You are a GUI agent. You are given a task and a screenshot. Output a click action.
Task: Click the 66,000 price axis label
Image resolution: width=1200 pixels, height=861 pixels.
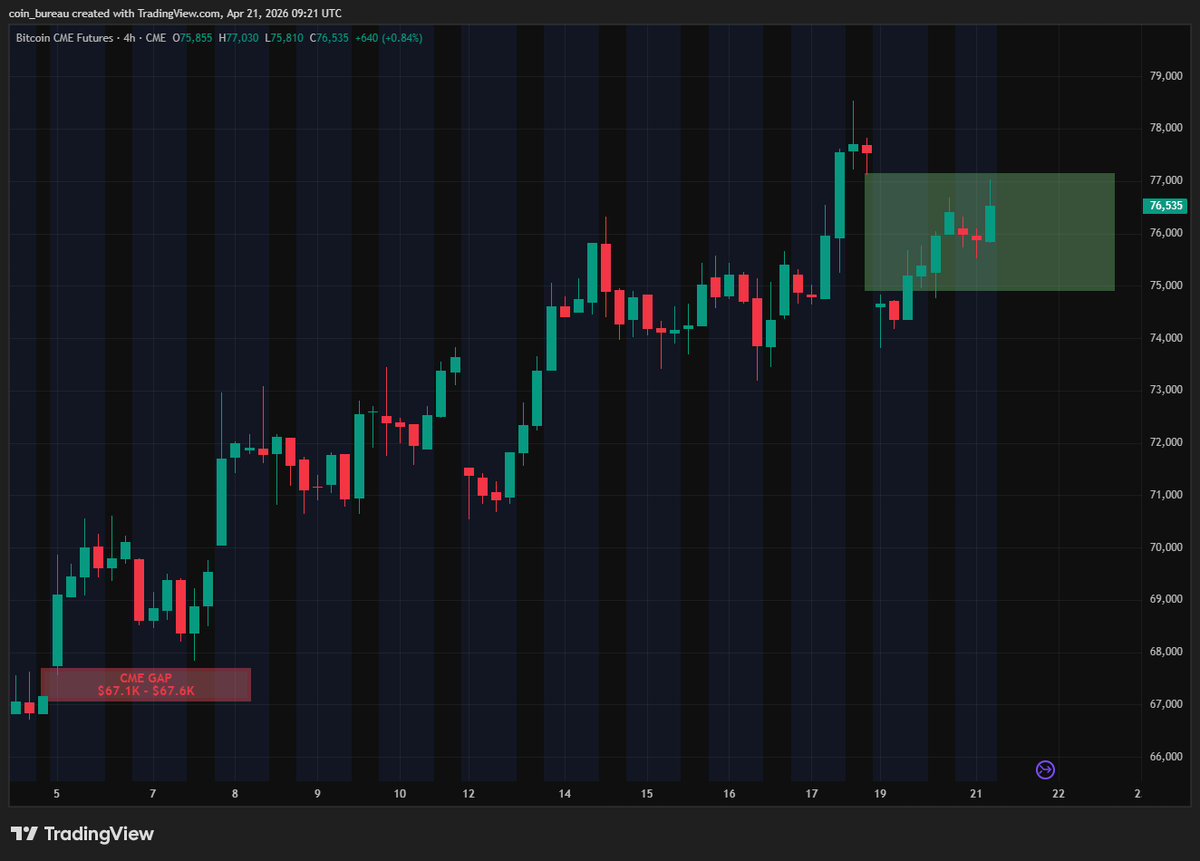pyautogui.click(x=1167, y=756)
